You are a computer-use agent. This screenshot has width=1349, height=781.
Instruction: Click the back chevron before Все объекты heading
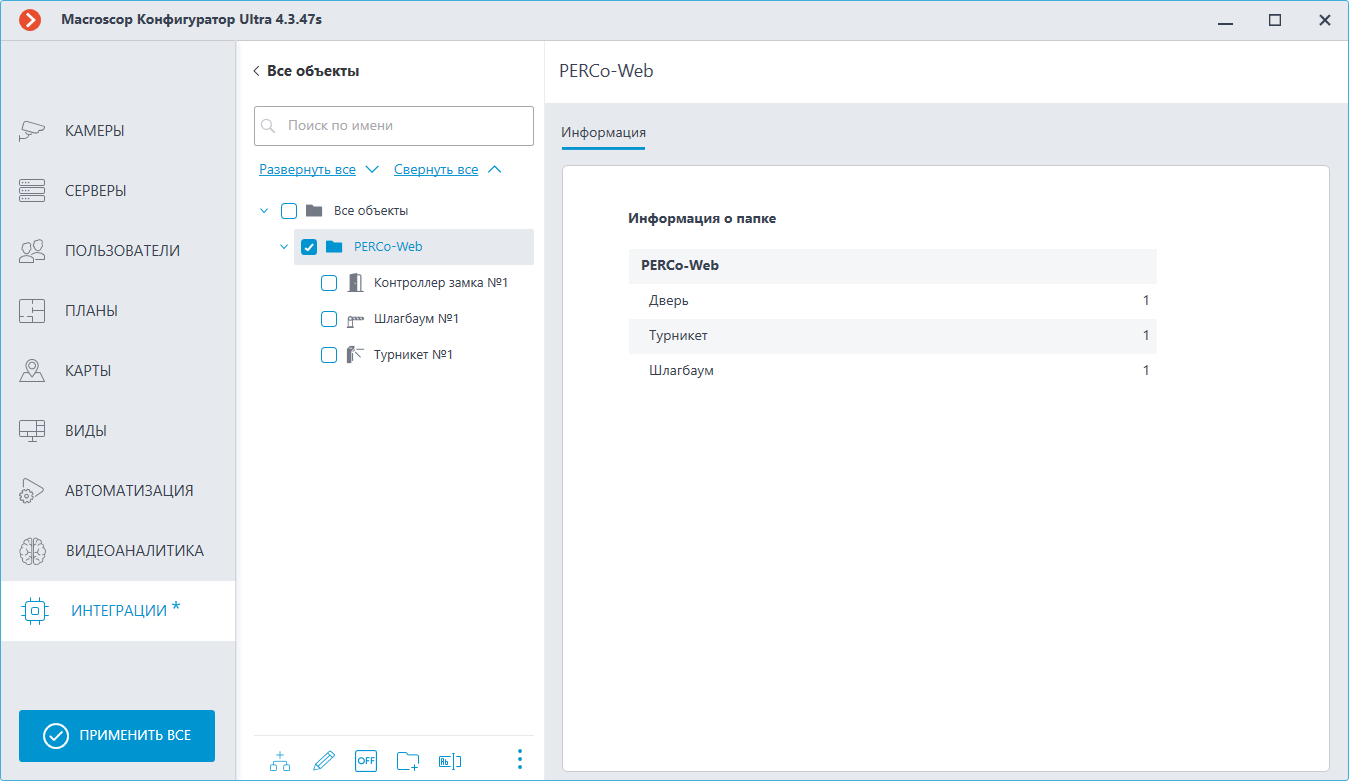click(x=256, y=71)
